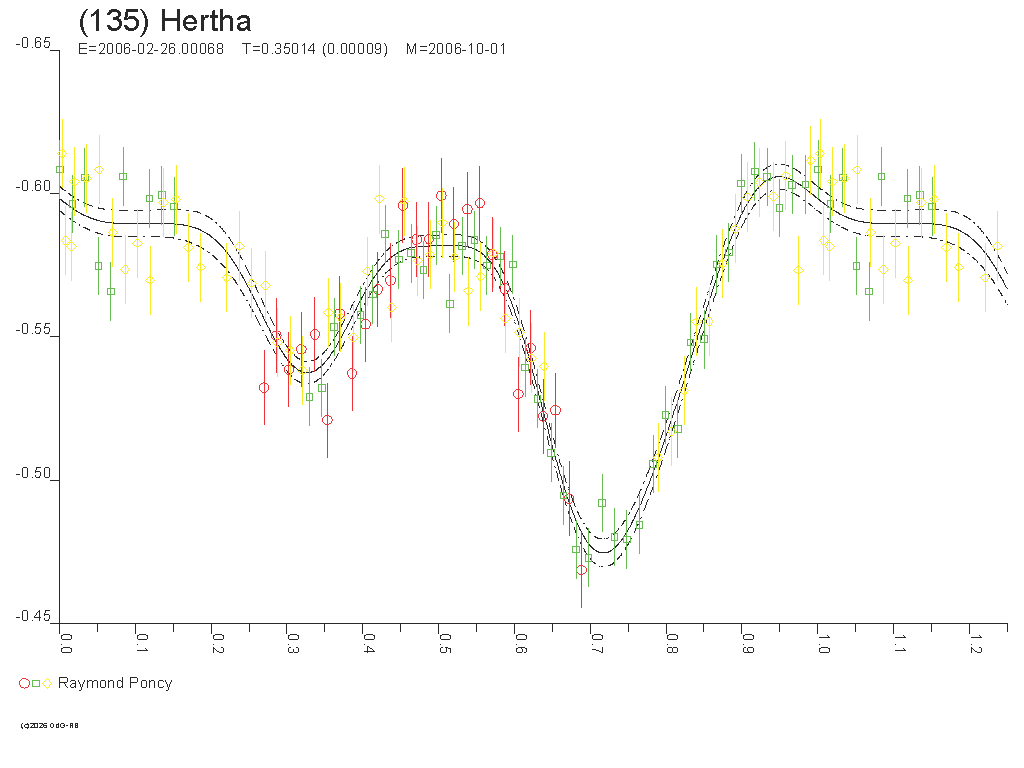1024x768 pixels.
Task: Click the y-axis label -0.45
Action: click(x=33, y=616)
